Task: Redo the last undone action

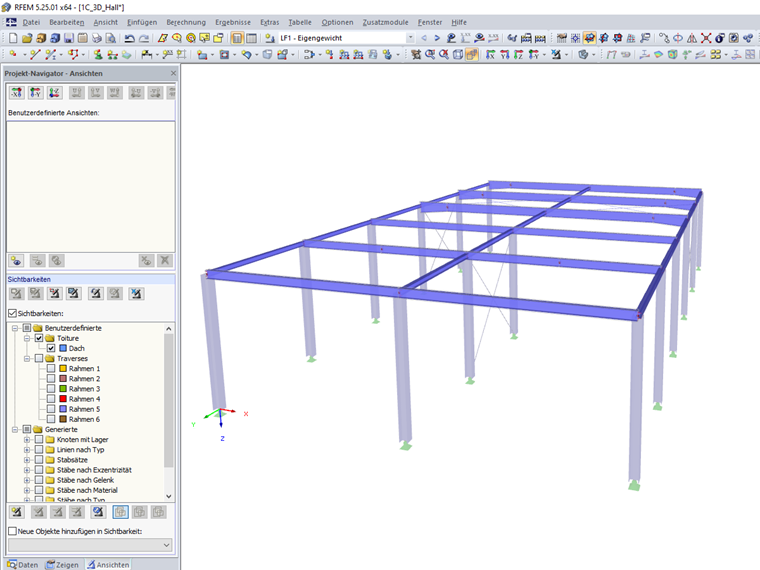Action: tap(144, 38)
